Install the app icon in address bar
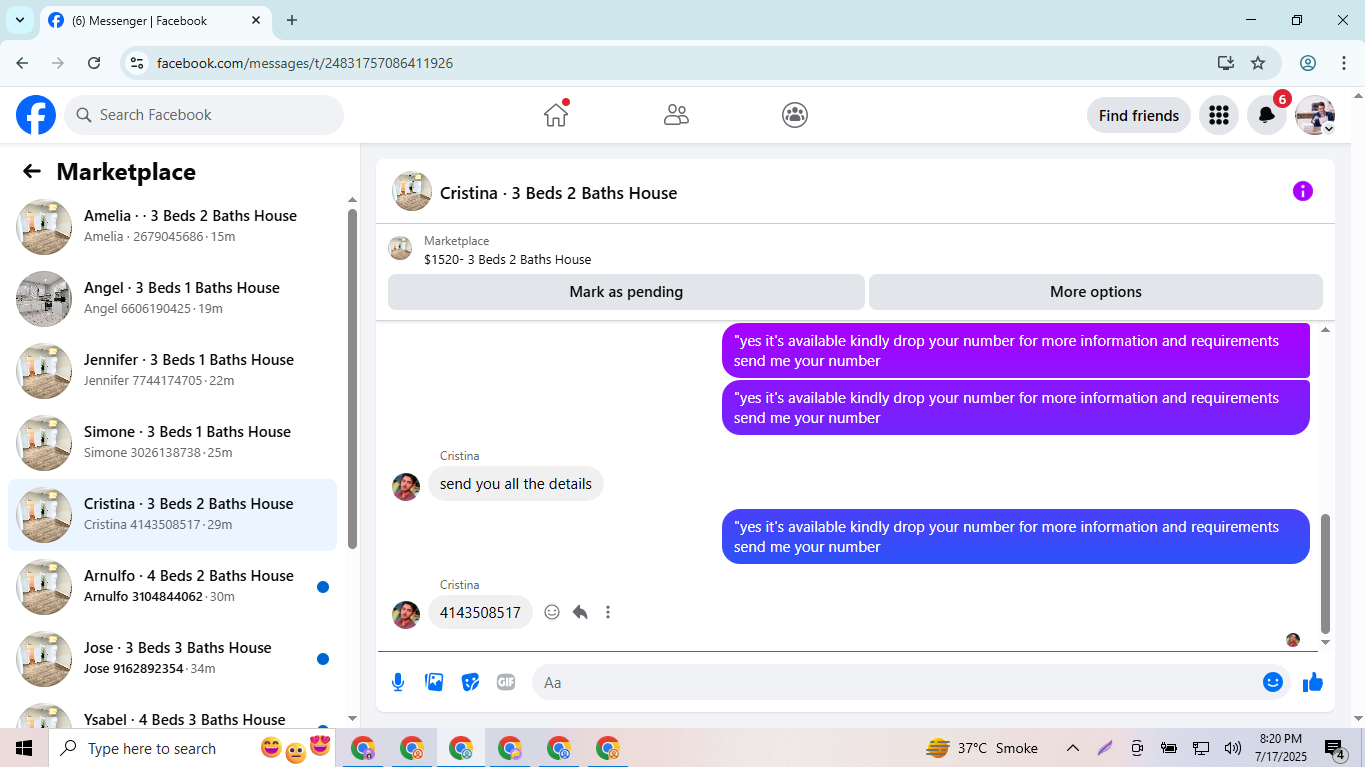Viewport: 1365px width, 767px height. [1225, 63]
